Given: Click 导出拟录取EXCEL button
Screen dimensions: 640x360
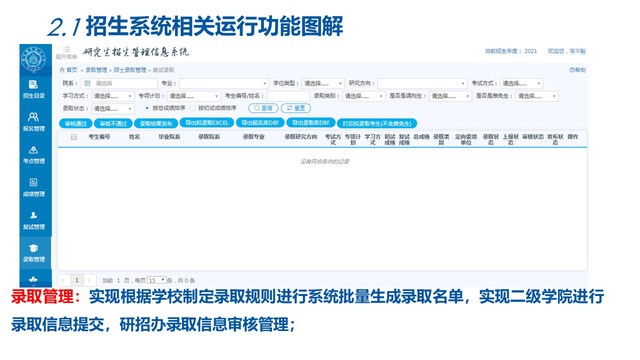Looking at the screenshot, I should [207, 122].
